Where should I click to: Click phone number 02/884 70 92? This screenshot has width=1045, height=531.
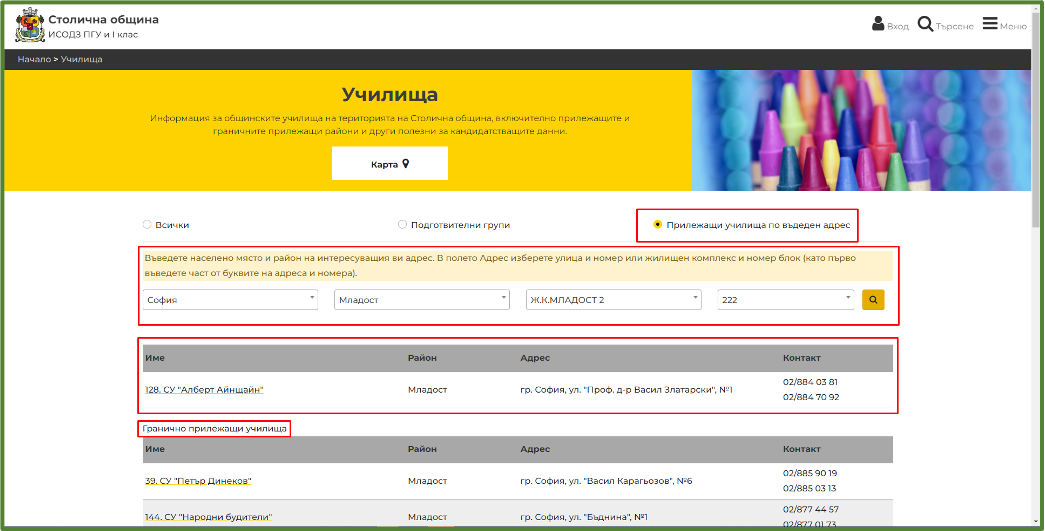tap(811, 397)
